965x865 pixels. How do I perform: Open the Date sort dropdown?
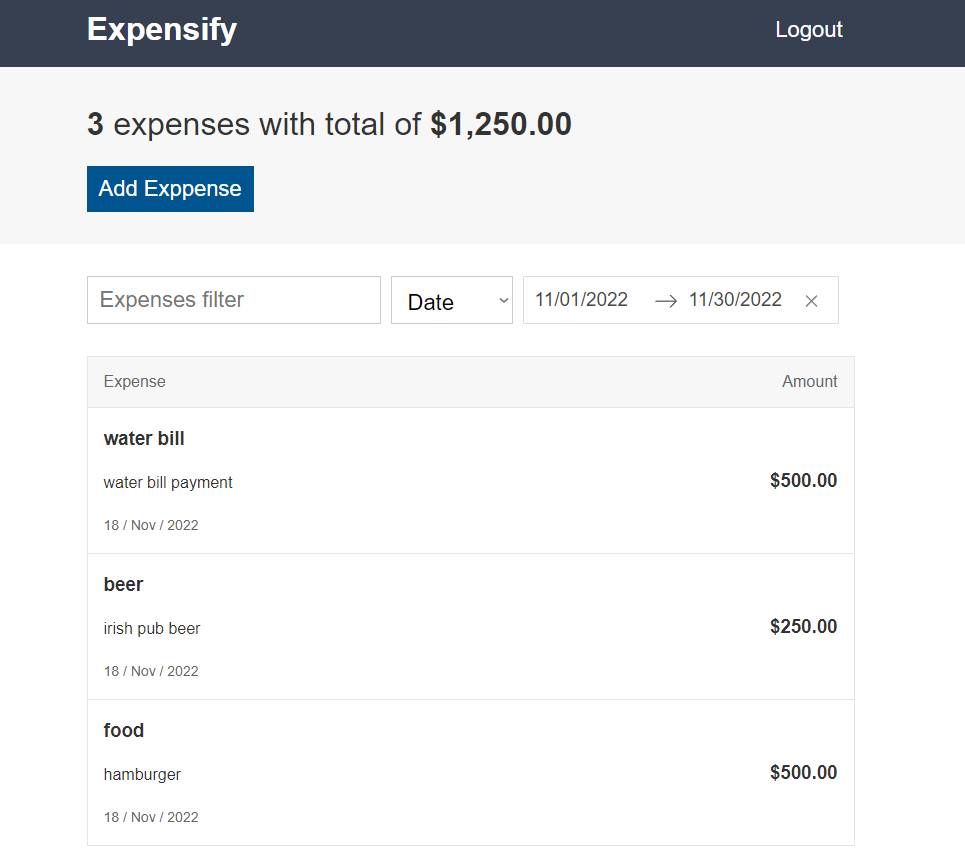click(451, 300)
